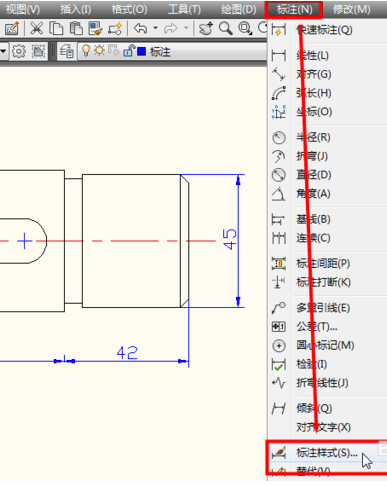The width and height of the screenshot is (387, 485).
Task: Toggle the layer lightbulb on/off icon
Action: (86, 51)
